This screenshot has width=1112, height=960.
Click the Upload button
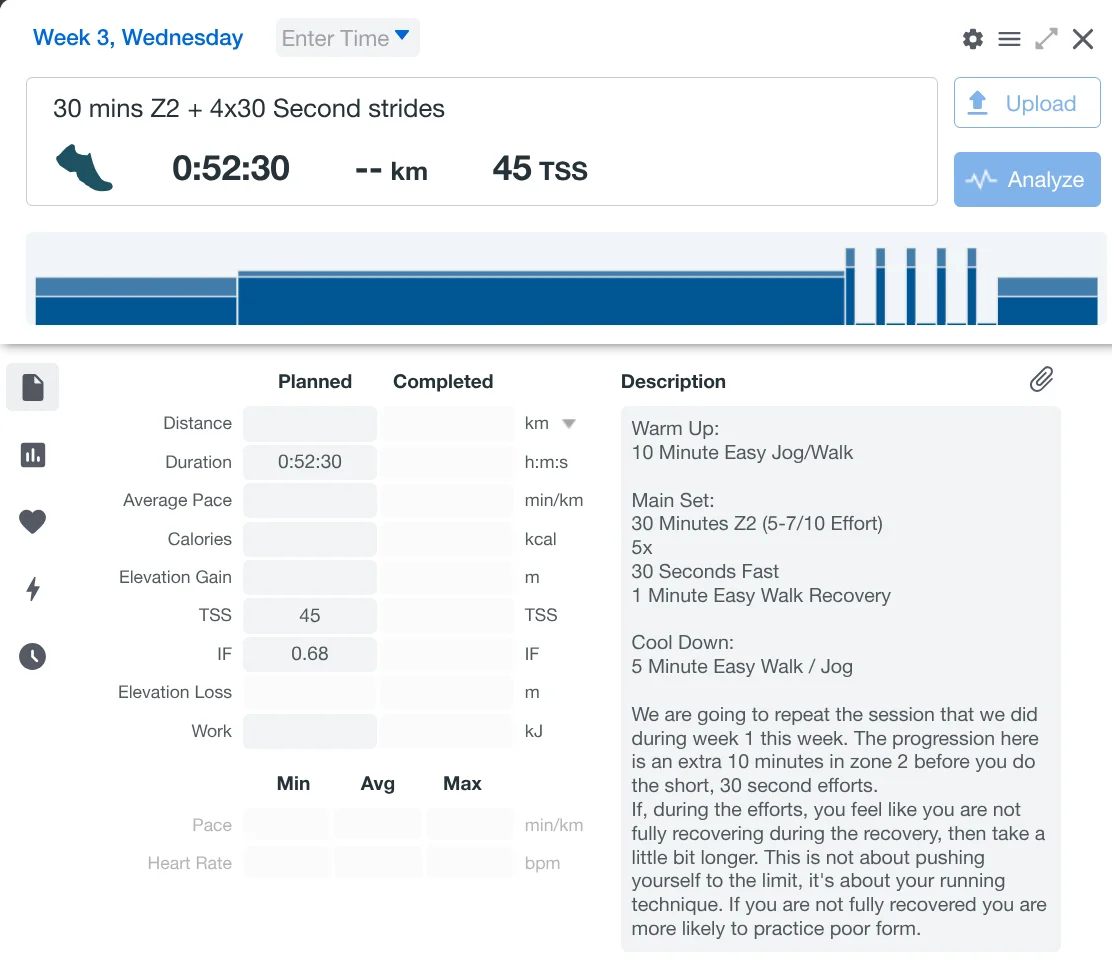tap(1027, 103)
